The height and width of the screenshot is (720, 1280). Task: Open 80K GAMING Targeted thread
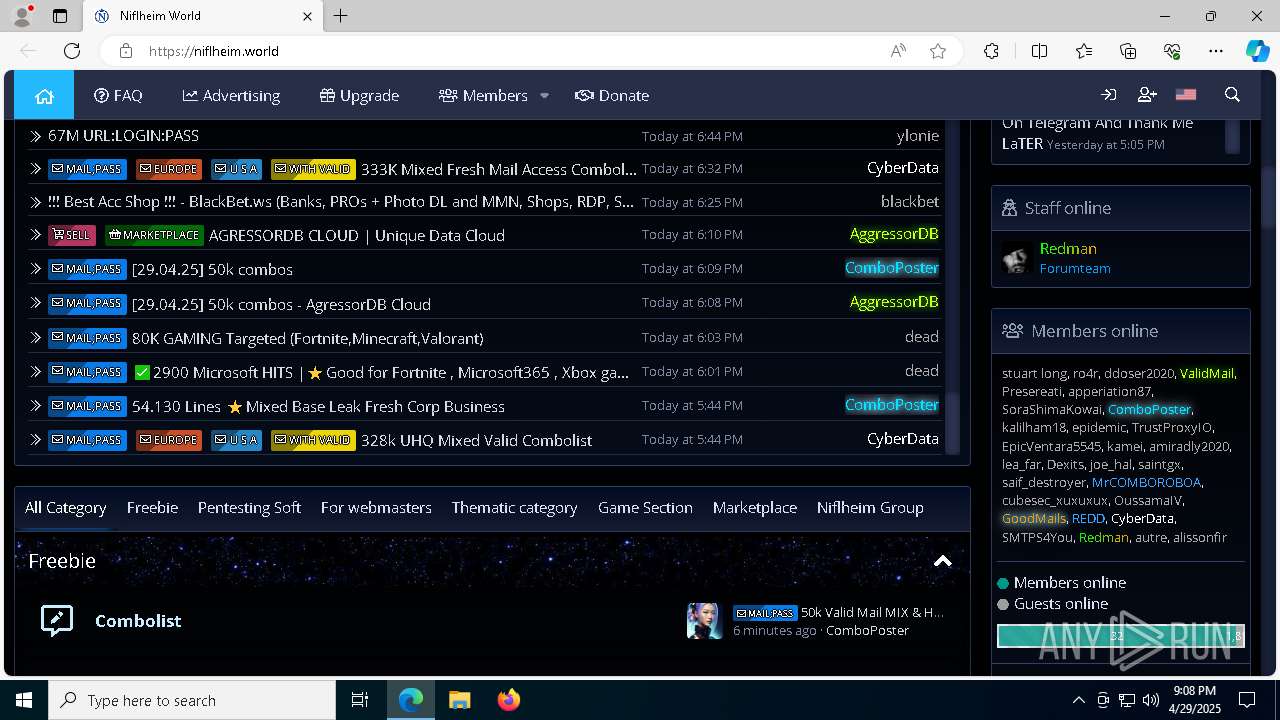tap(308, 338)
